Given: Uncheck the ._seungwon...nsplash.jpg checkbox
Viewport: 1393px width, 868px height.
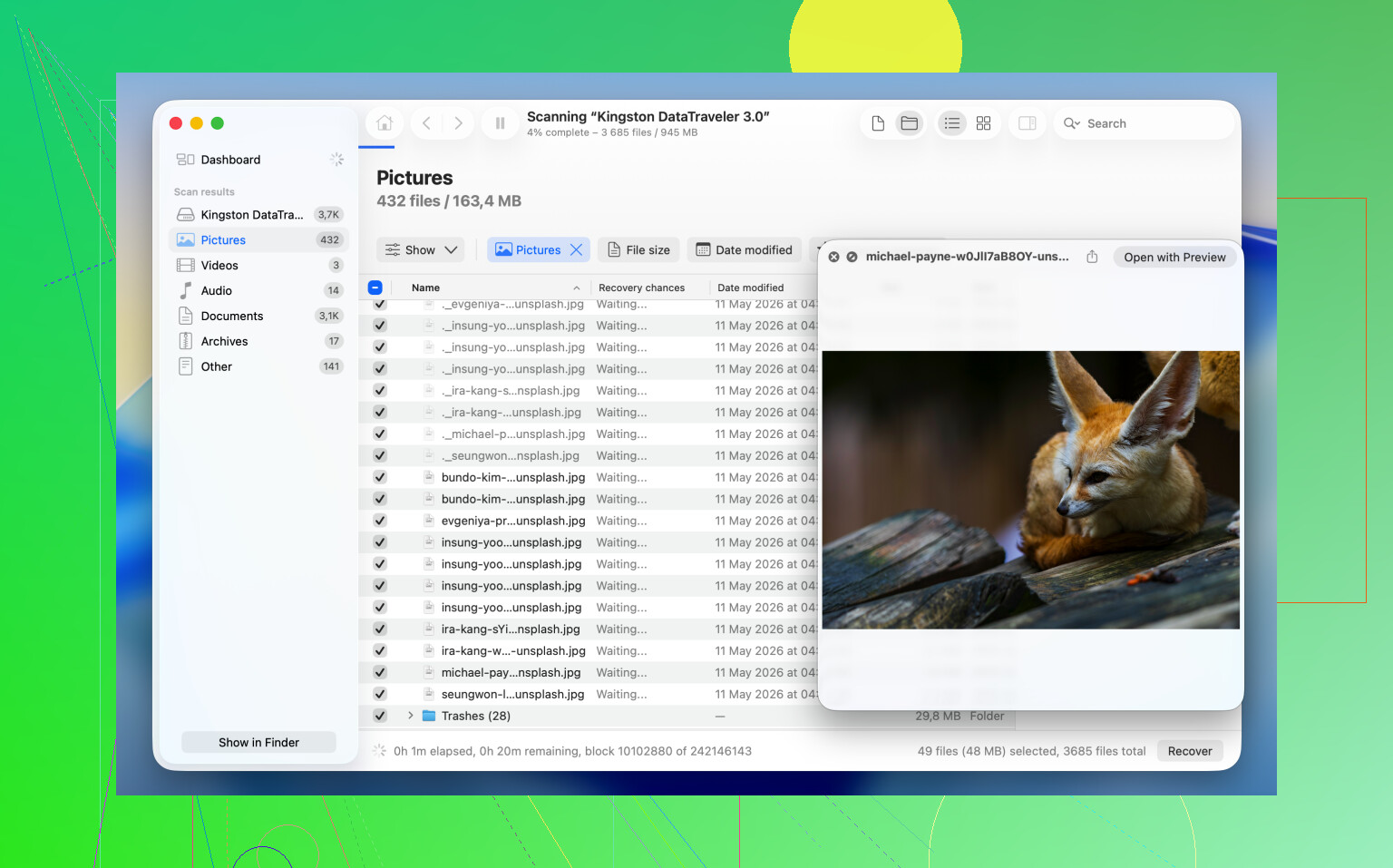Looking at the screenshot, I should 380,456.
